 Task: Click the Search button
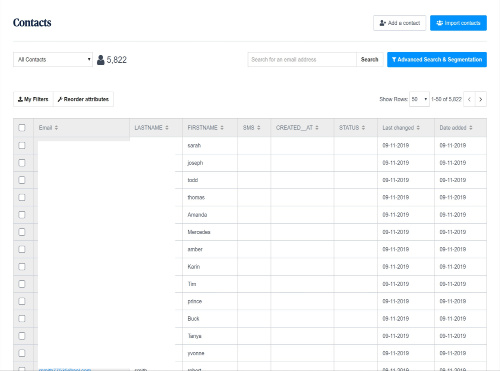pos(370,60)
